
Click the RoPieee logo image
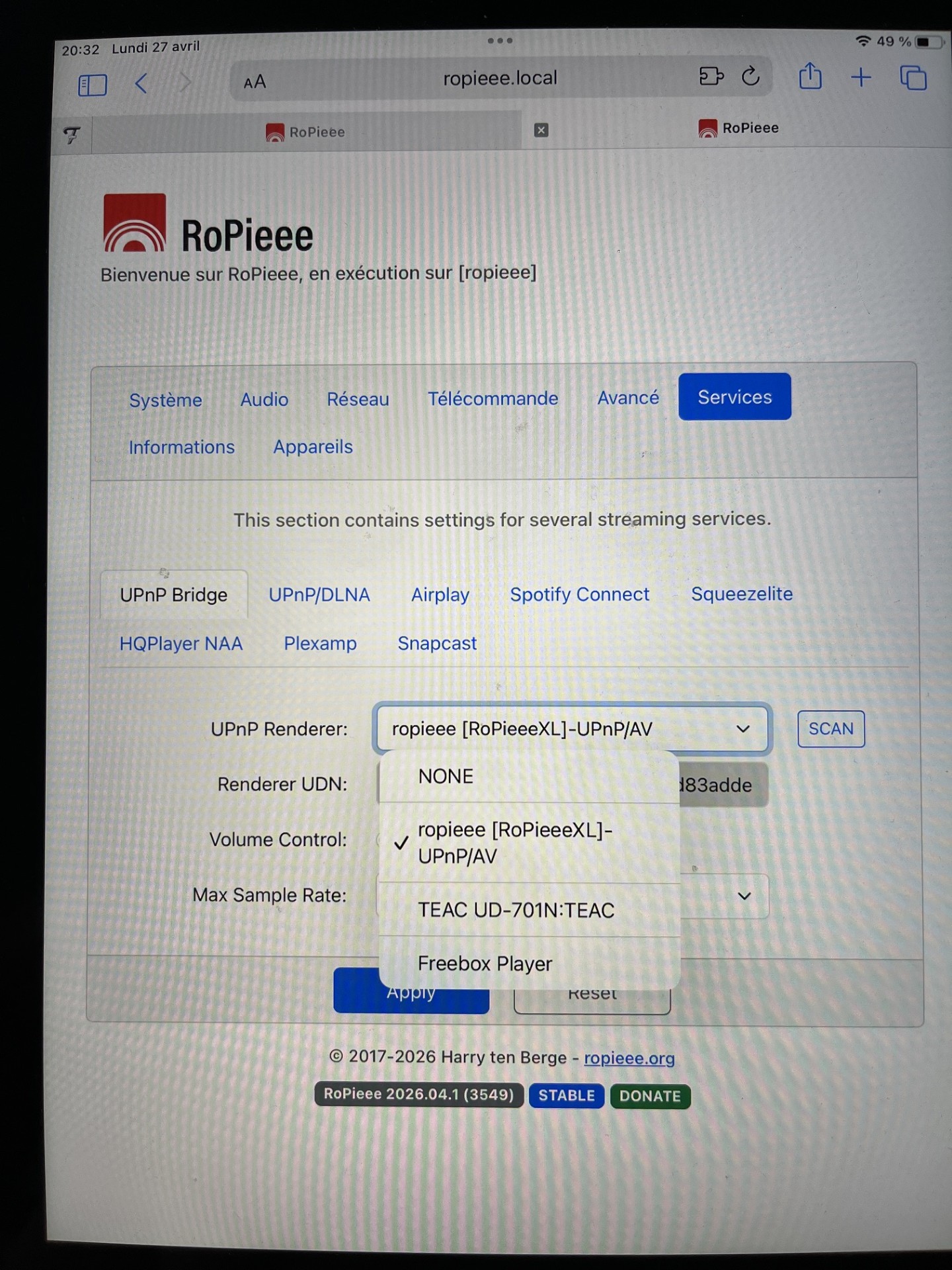(134, 222)
